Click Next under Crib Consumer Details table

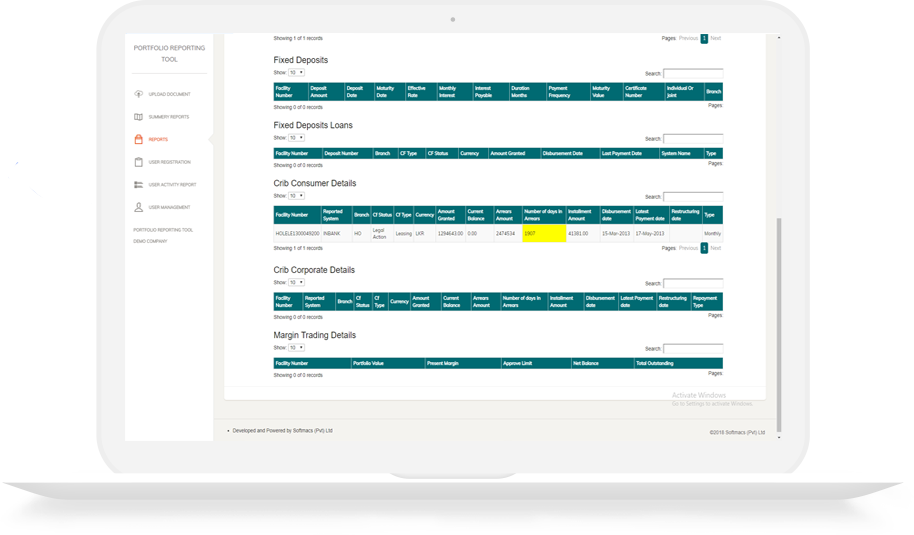click(x=715, y=248)
